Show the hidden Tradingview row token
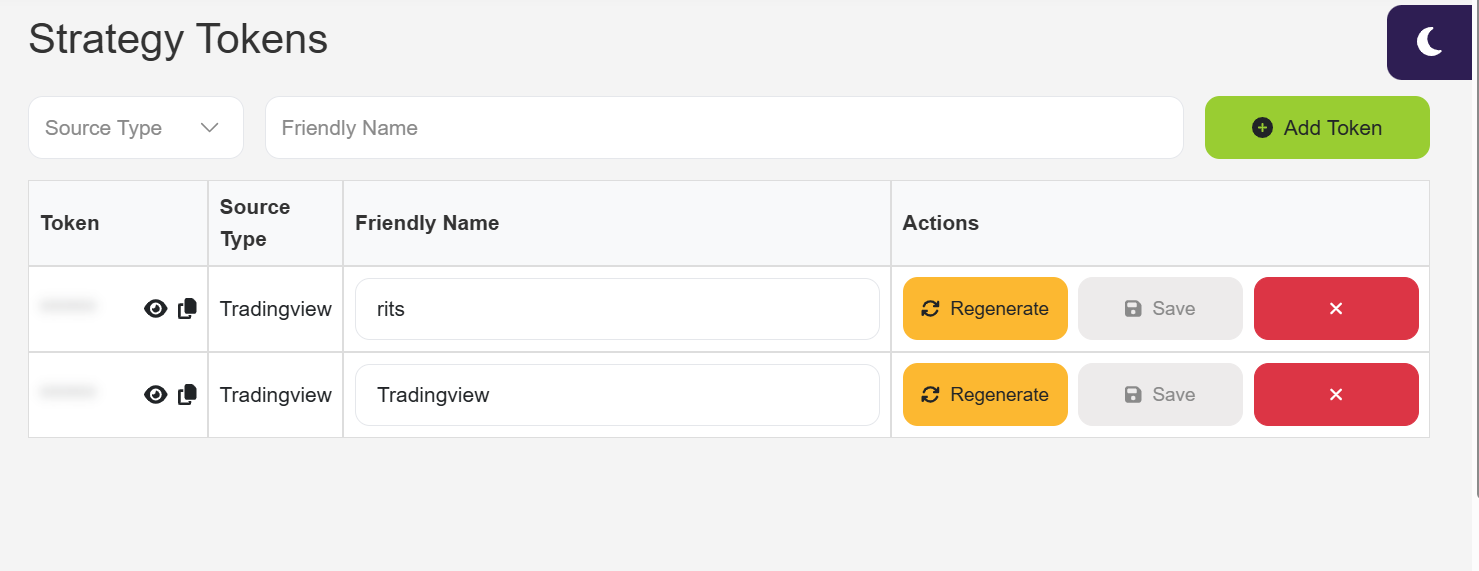Screen dimensions: 1479x571 pyautogui.click(x=155, y=395)
